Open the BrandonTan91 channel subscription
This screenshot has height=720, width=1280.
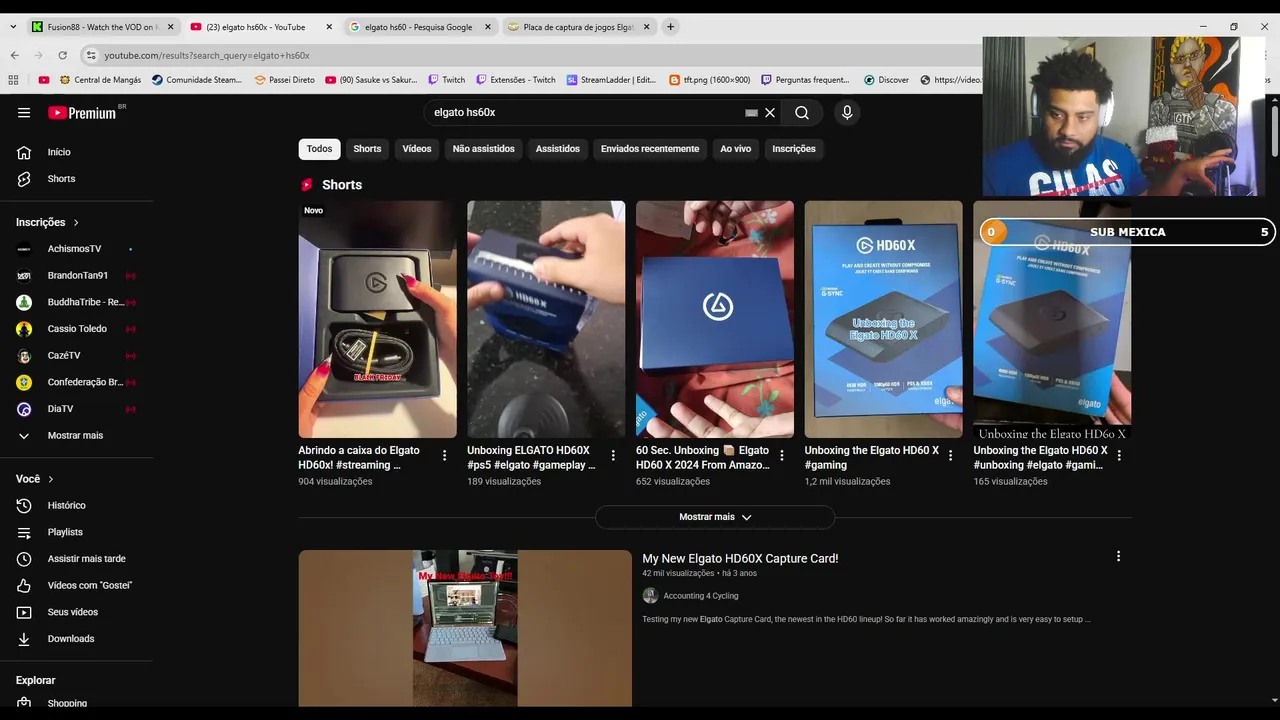(76, 275)
